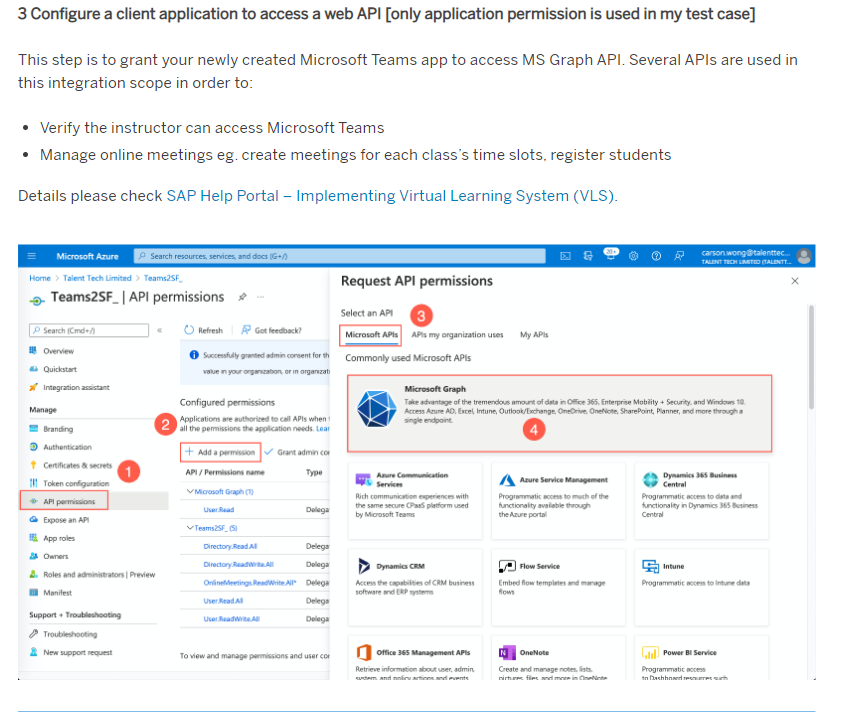Click the panel's vertical scrollbar
This screenshot has height=712, width=861.
tap(811, 357)
